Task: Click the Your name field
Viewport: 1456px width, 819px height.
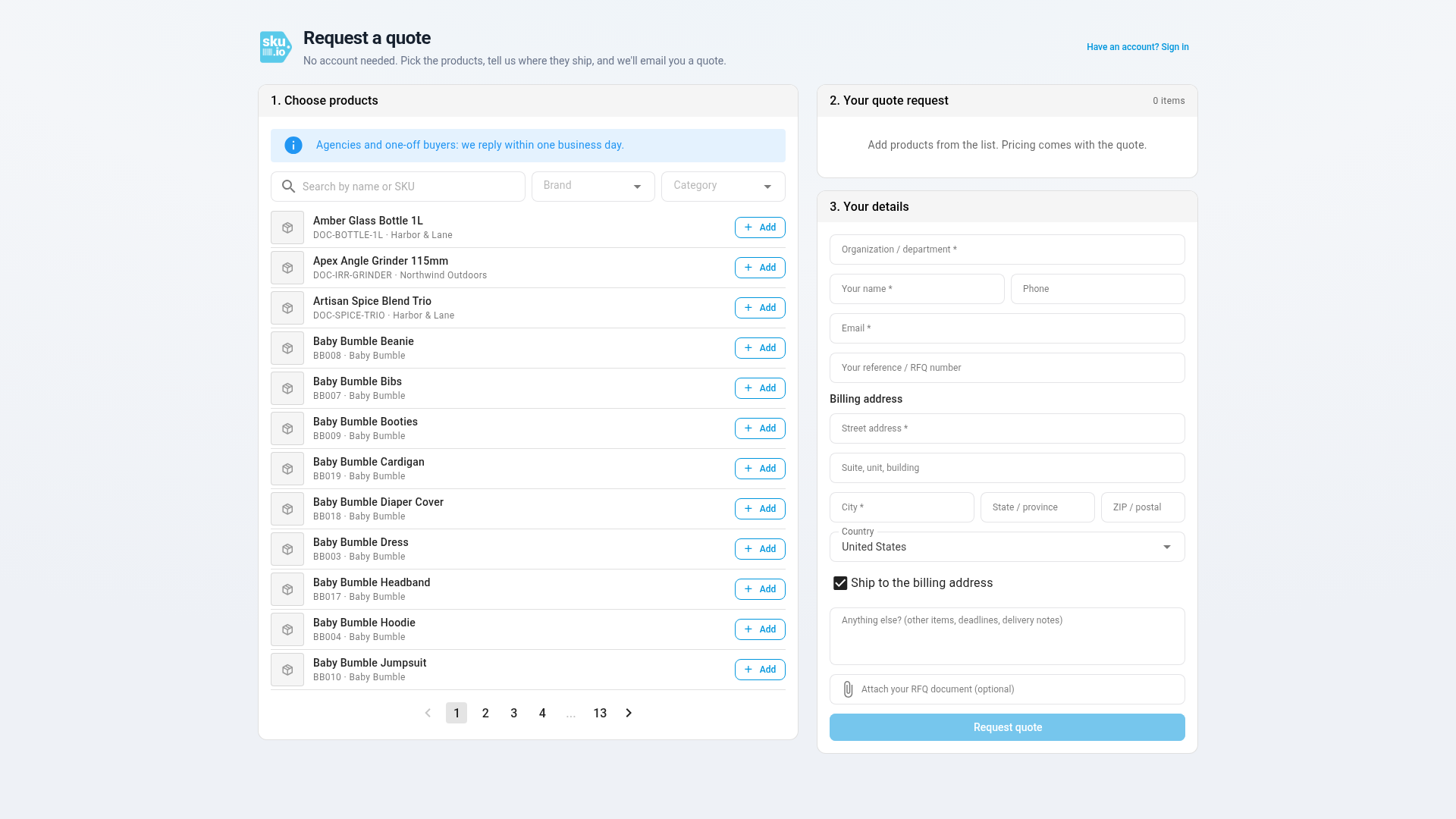Action: coord(917,289)
